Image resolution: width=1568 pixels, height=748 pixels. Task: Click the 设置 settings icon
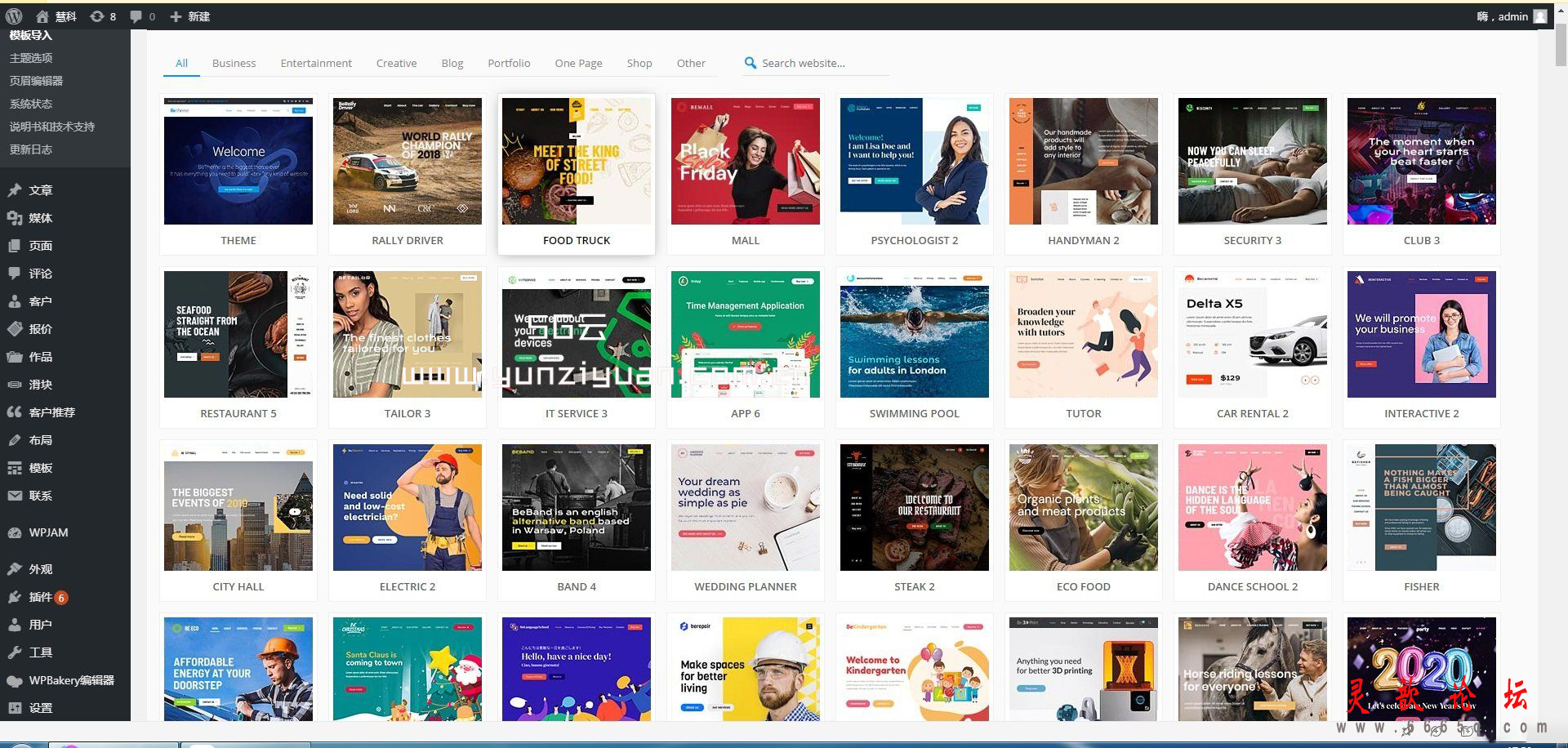click(x=15, y=708)
